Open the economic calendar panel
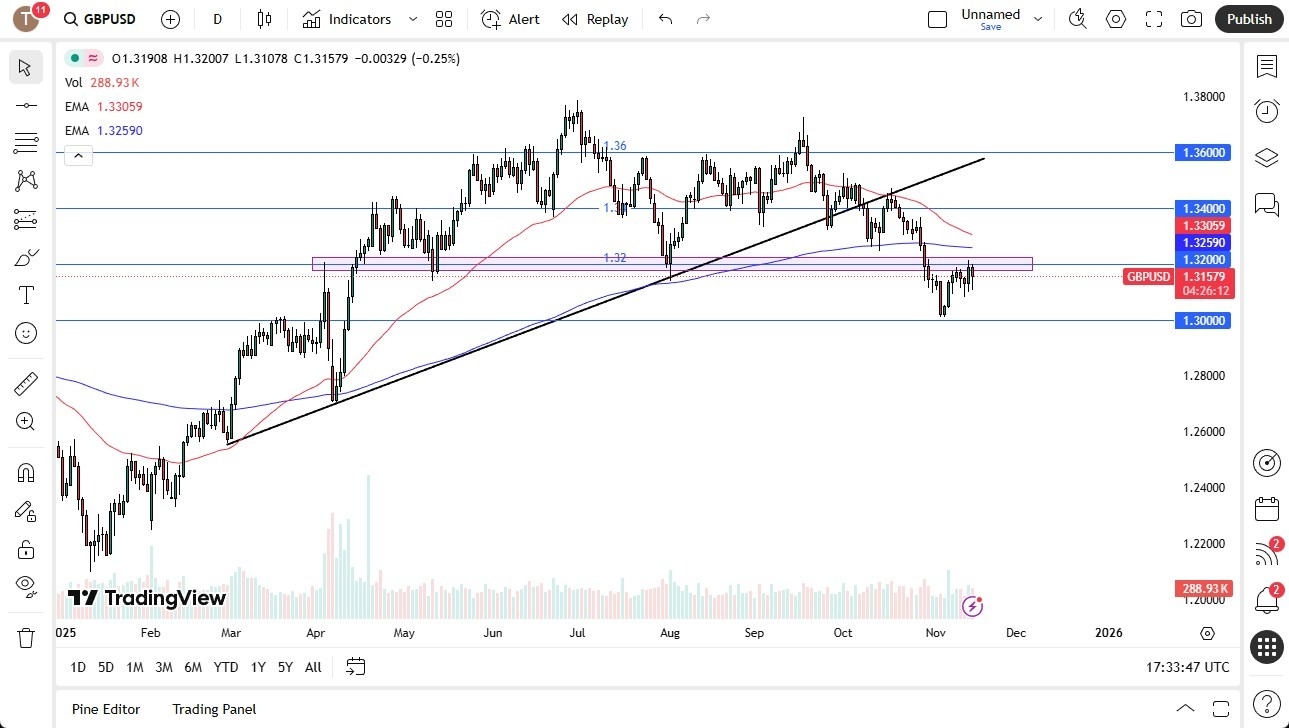 coord(1267,509)
